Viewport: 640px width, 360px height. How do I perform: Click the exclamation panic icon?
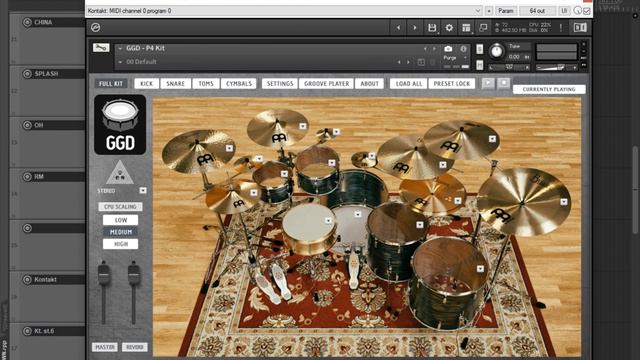click(561, 28)
